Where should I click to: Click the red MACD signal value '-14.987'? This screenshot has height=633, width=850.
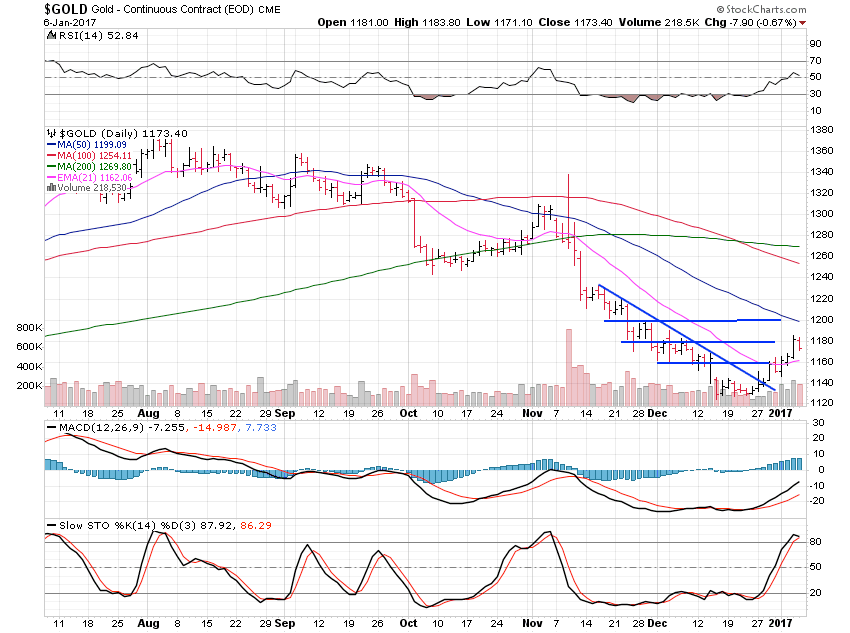216,428
